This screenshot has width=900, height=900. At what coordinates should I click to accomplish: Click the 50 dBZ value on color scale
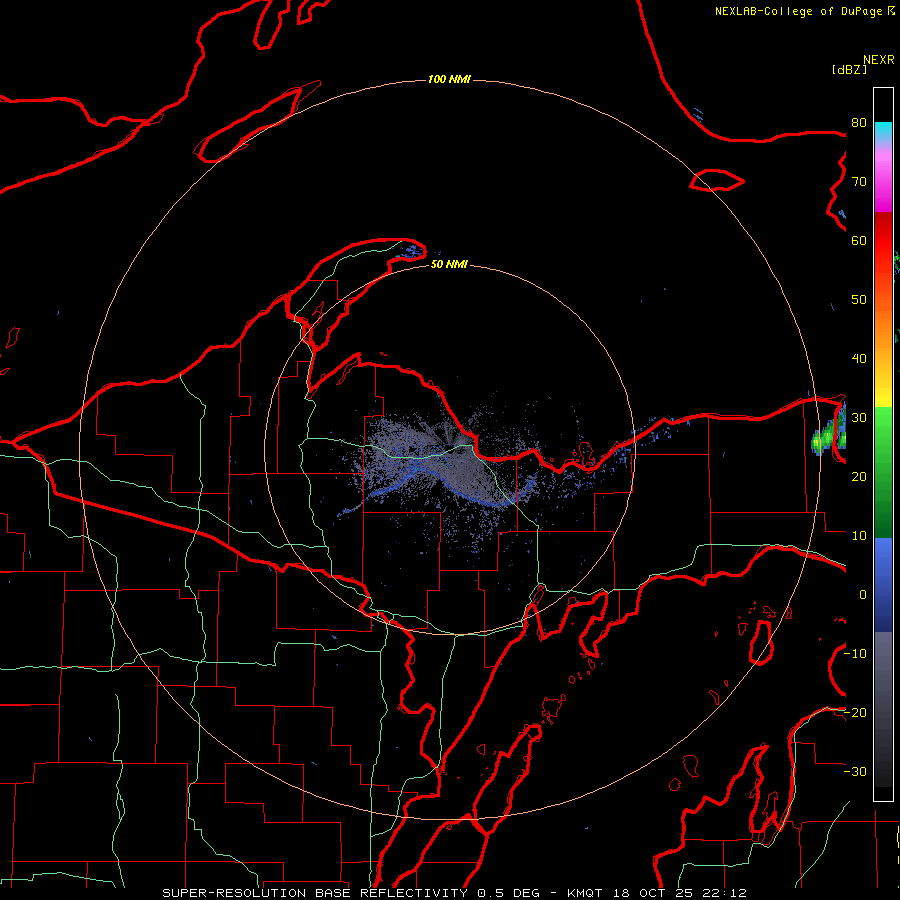(859, 300)
